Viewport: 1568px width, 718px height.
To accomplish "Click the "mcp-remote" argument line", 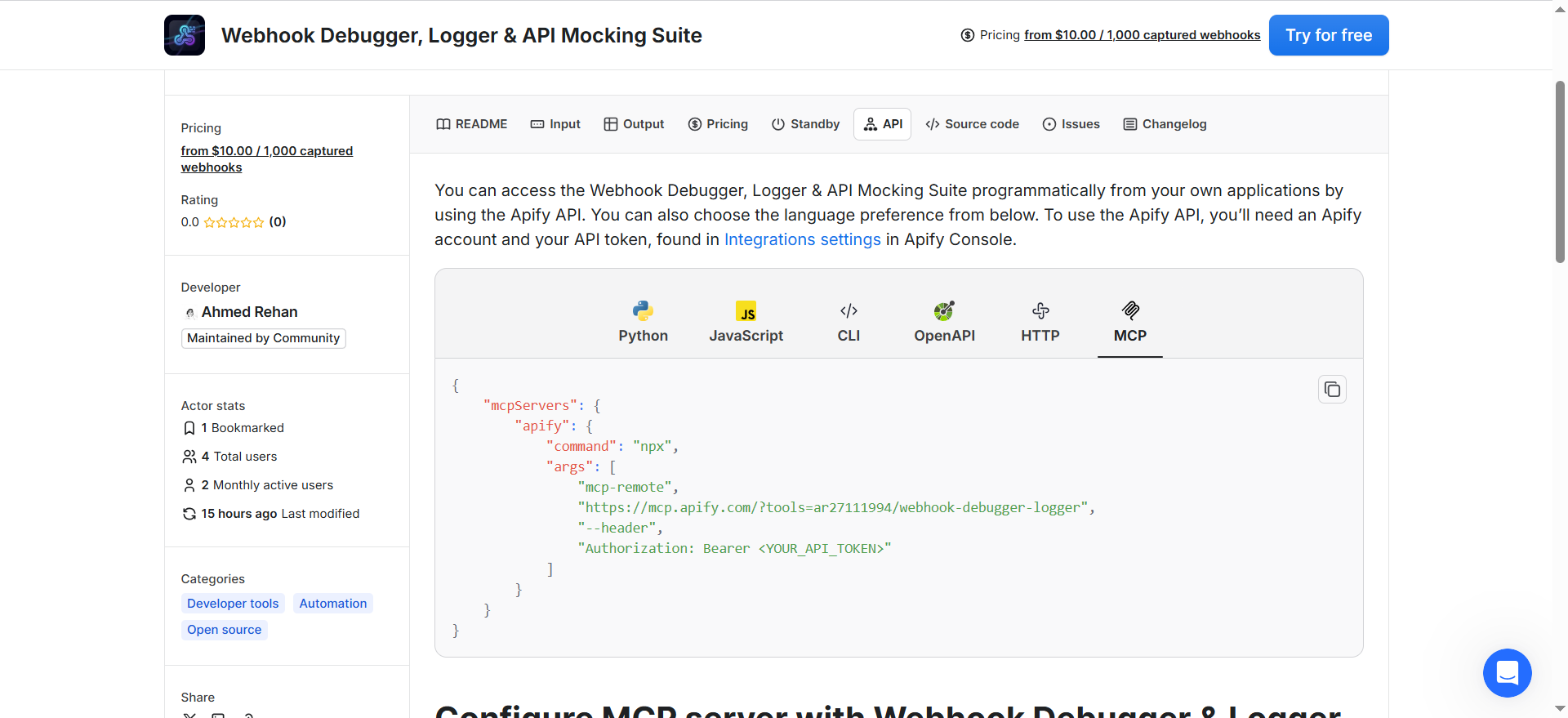I will point(628,487).
